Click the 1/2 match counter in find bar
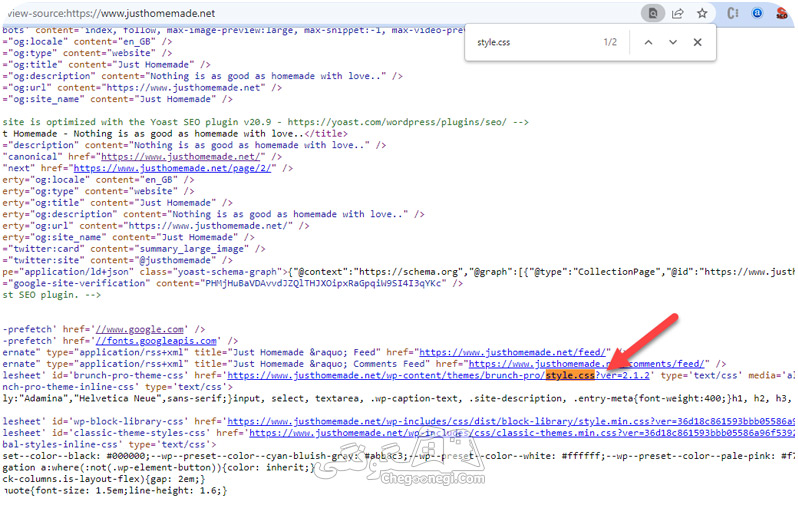The width and height of the screenshot is (798, 508). [x=610, y=42]
